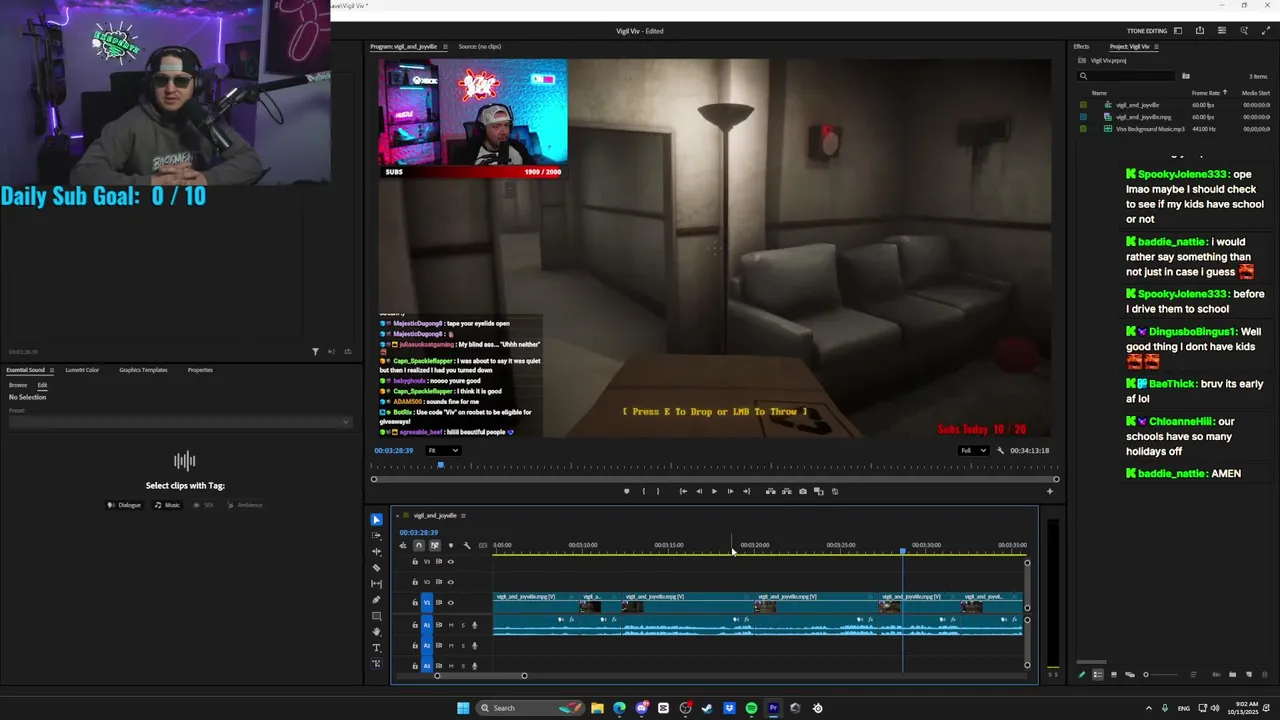Tag clips as Dialogue
The height and width of the screenshot is (720, 1280).
pos(125,505)
